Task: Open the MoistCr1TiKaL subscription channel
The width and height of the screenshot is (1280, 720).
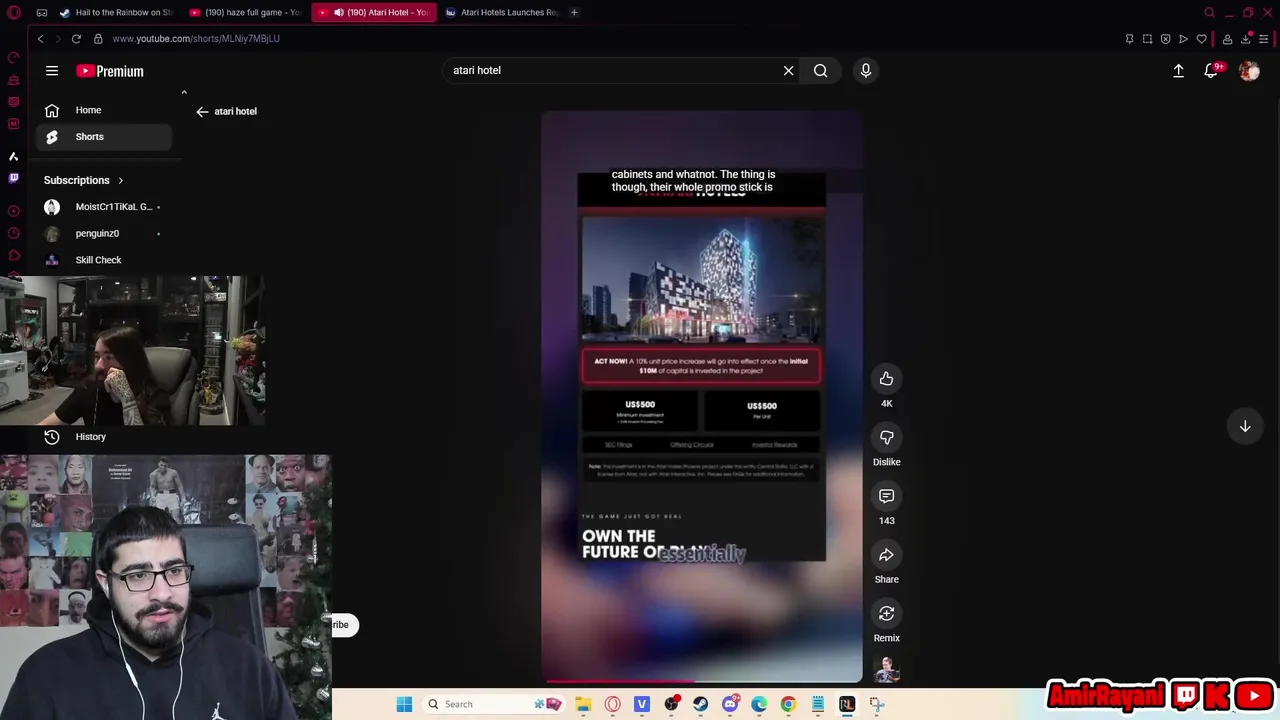Action: (103, 207)
